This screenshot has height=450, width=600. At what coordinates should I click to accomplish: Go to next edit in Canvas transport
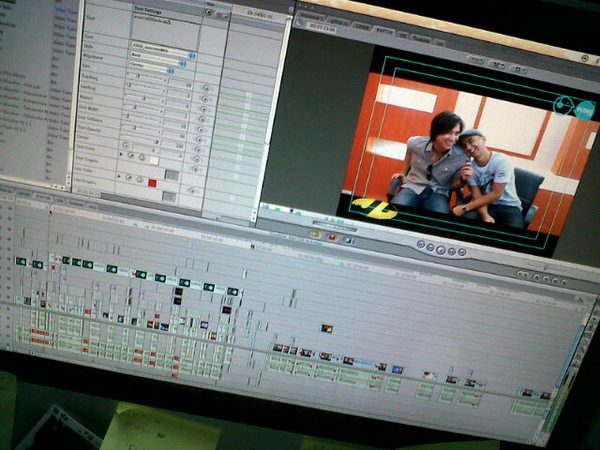pos(462,252)
